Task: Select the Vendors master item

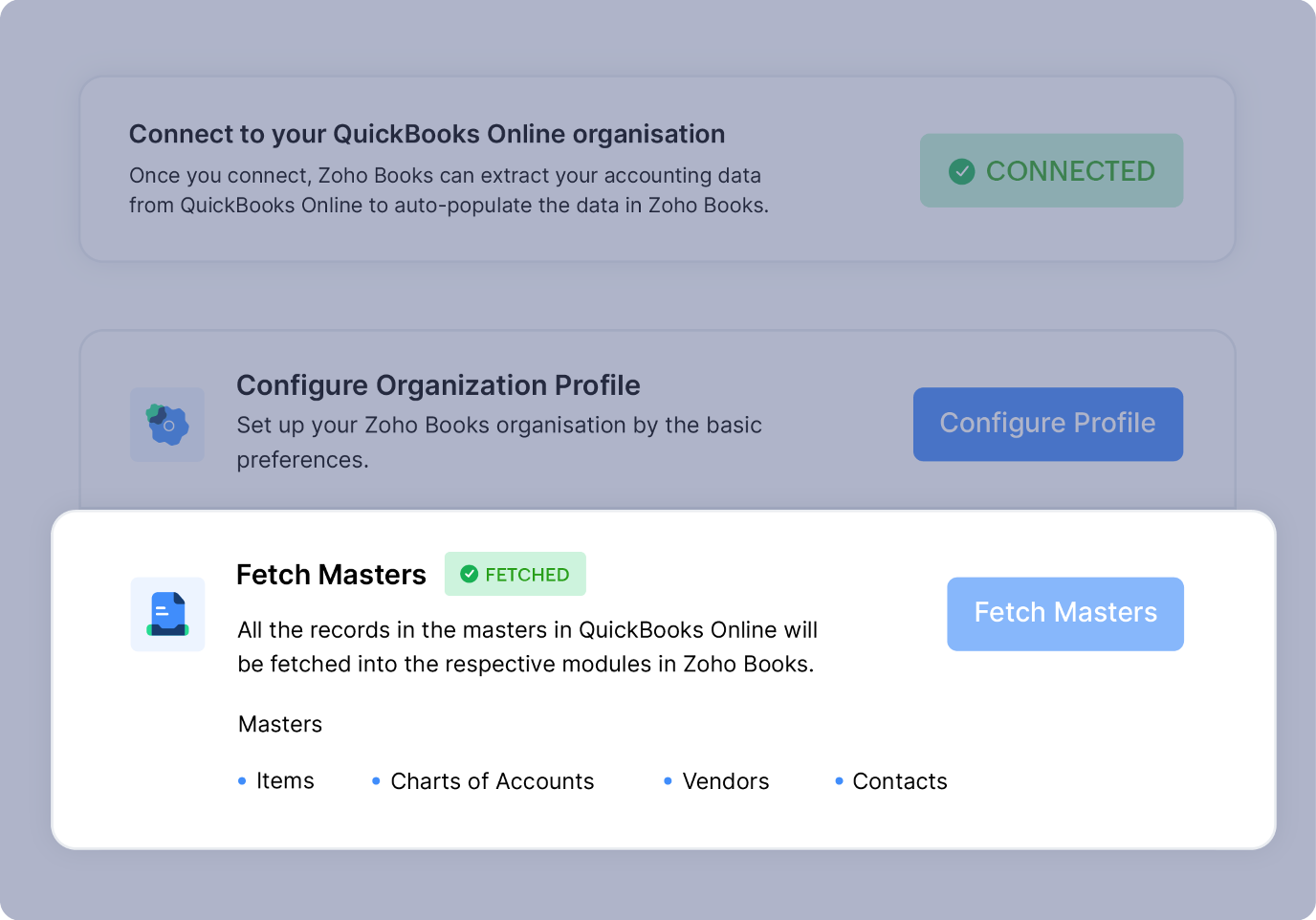Action: coord(725,781)
